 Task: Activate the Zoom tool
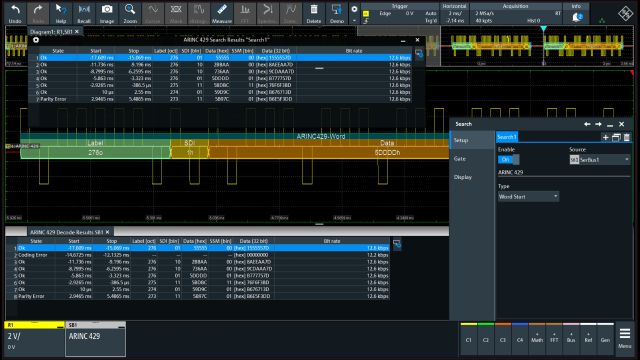click(130, 13)
